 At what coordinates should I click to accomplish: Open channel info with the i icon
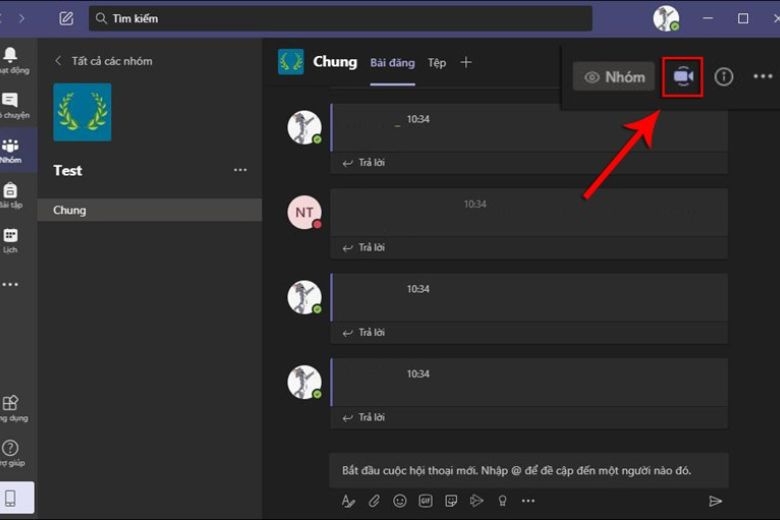(x=724, y=77)
